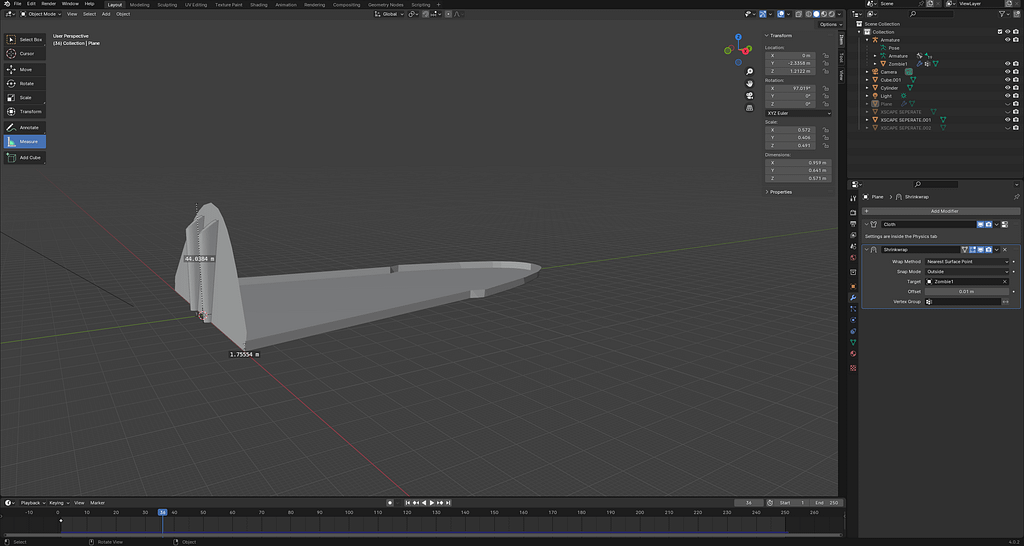1024x546 pixels.
Task: Open the Snap Mode dropdown
Action: point(968,271)
